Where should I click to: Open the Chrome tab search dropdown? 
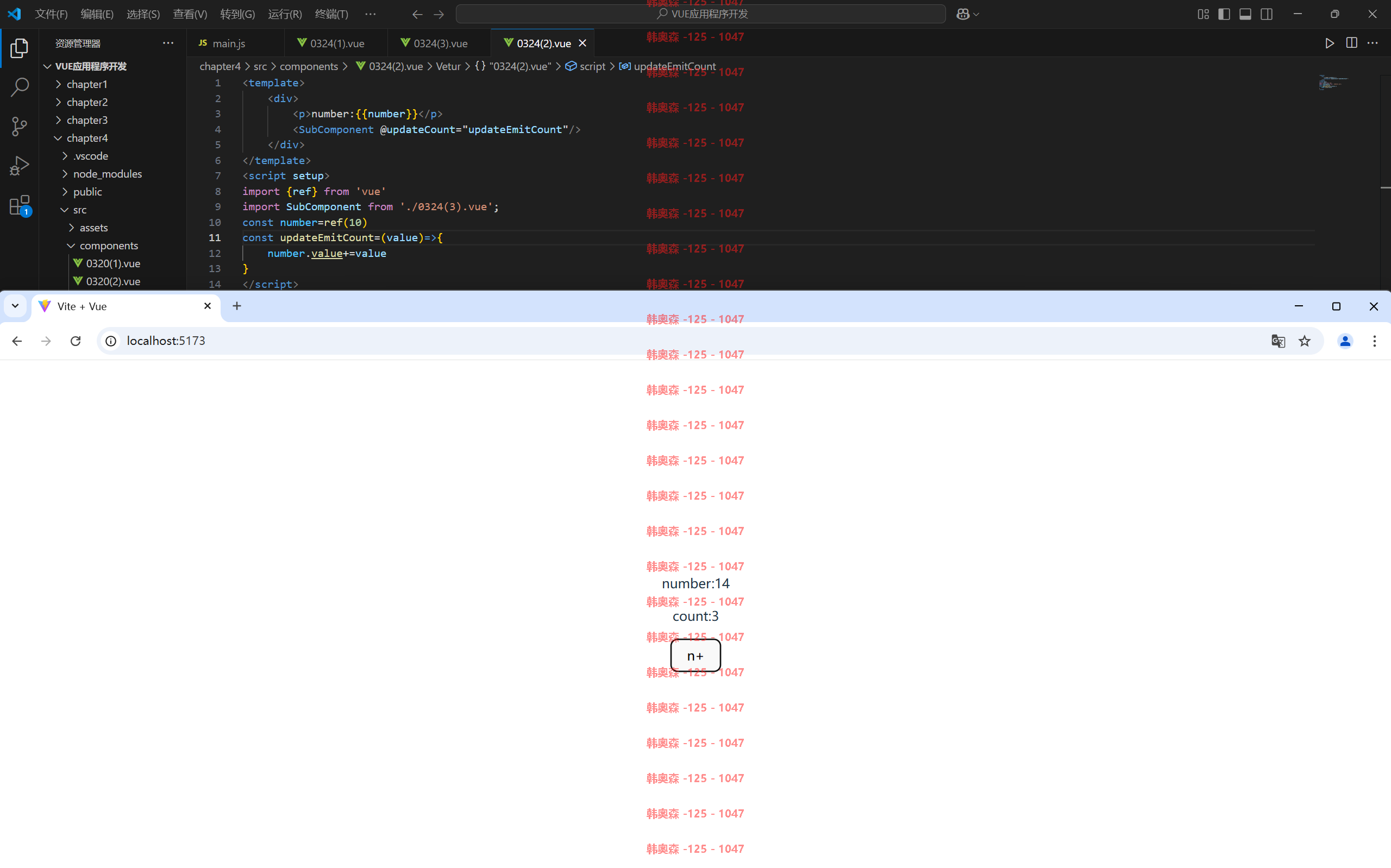(x=15, y=306)
